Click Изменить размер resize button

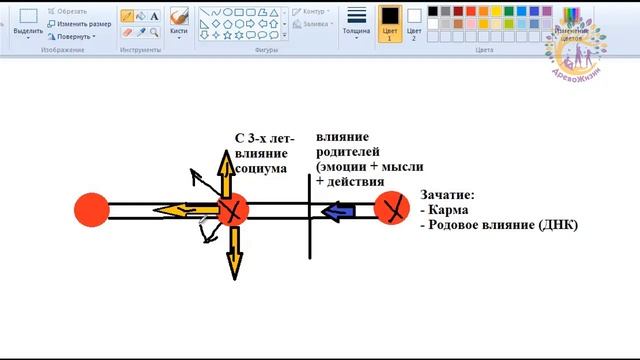tap(80, 24)
